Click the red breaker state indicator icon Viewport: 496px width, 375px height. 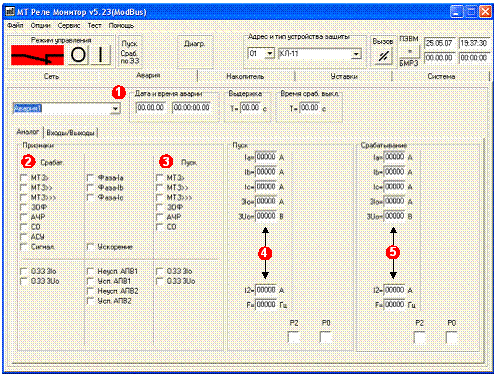(x=37, y=55)
